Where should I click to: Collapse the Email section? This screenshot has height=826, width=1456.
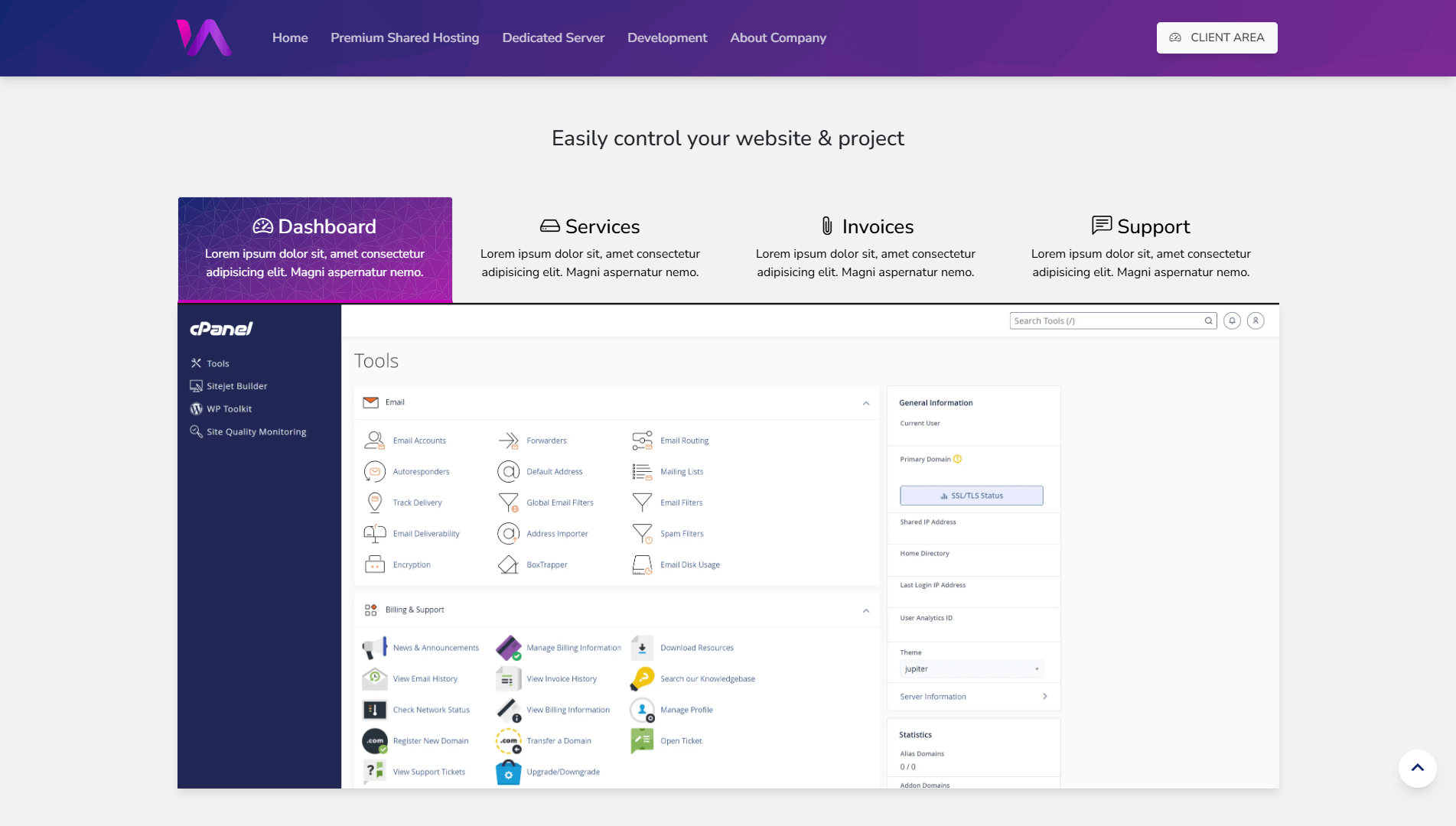(x=866, y=403)
